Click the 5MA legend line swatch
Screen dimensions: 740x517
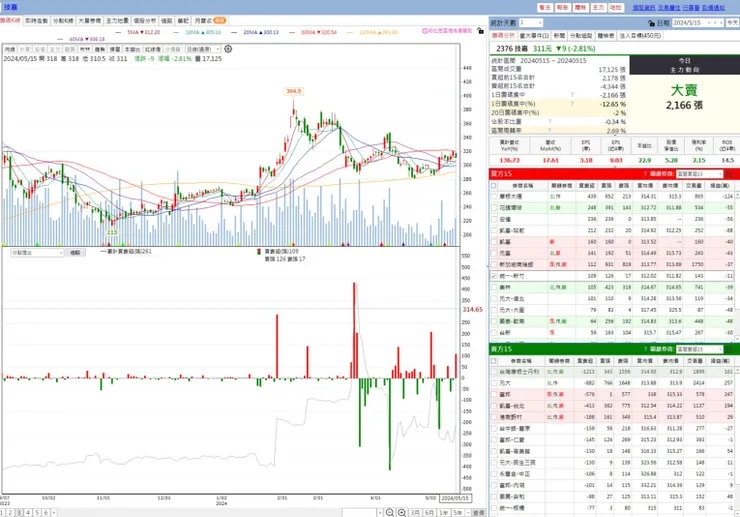[x=119, y=32]
